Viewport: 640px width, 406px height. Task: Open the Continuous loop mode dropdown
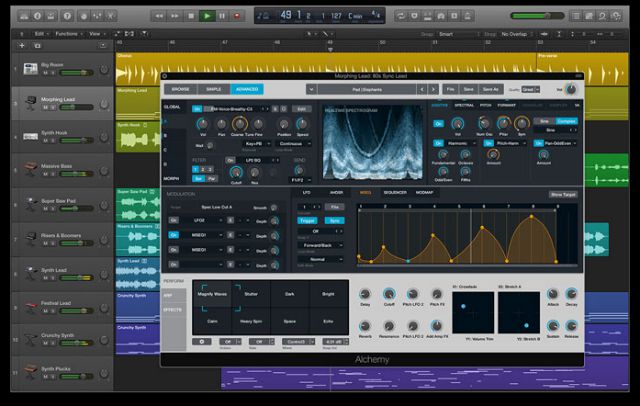point(293,144)
